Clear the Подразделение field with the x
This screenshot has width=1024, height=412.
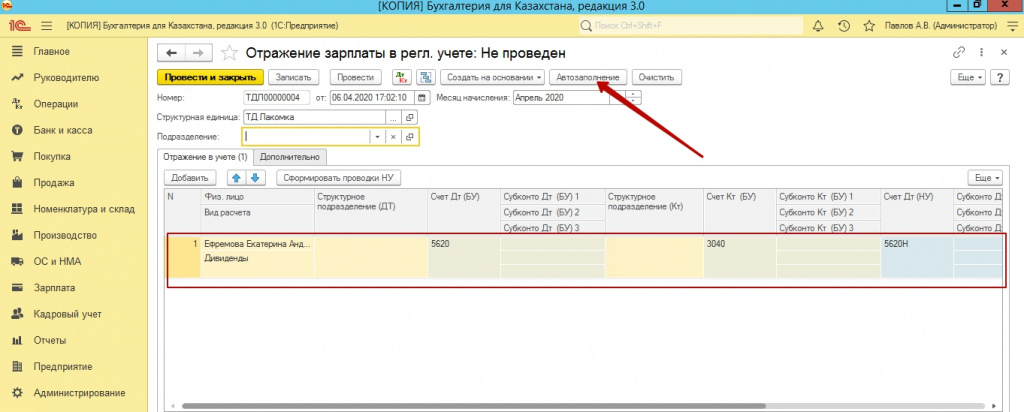point(393,137)
